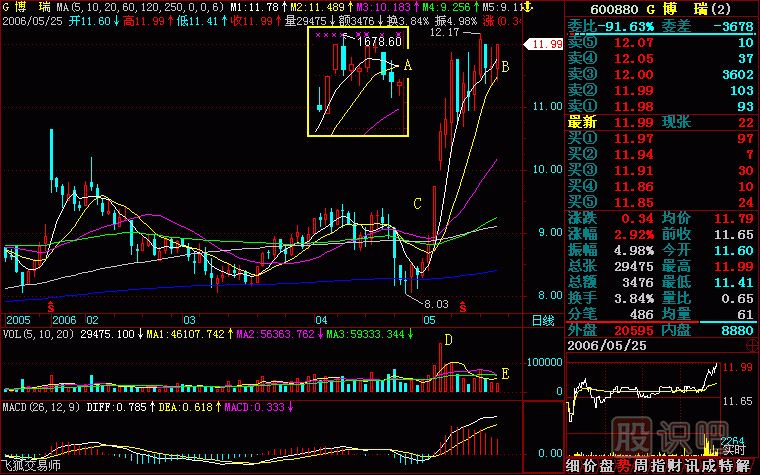Click the 解 tab at bottom right

tap(745, 466)
